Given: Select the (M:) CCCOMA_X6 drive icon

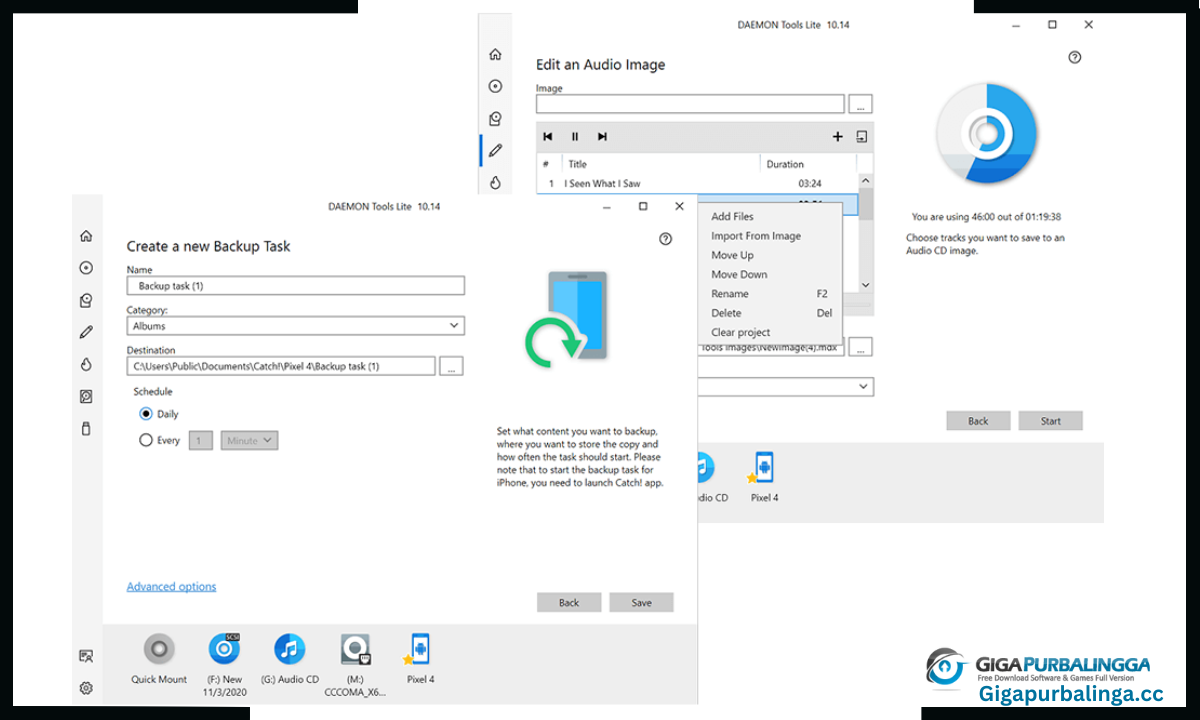Looking at the screenshot, I should click(x=355, y=650).
